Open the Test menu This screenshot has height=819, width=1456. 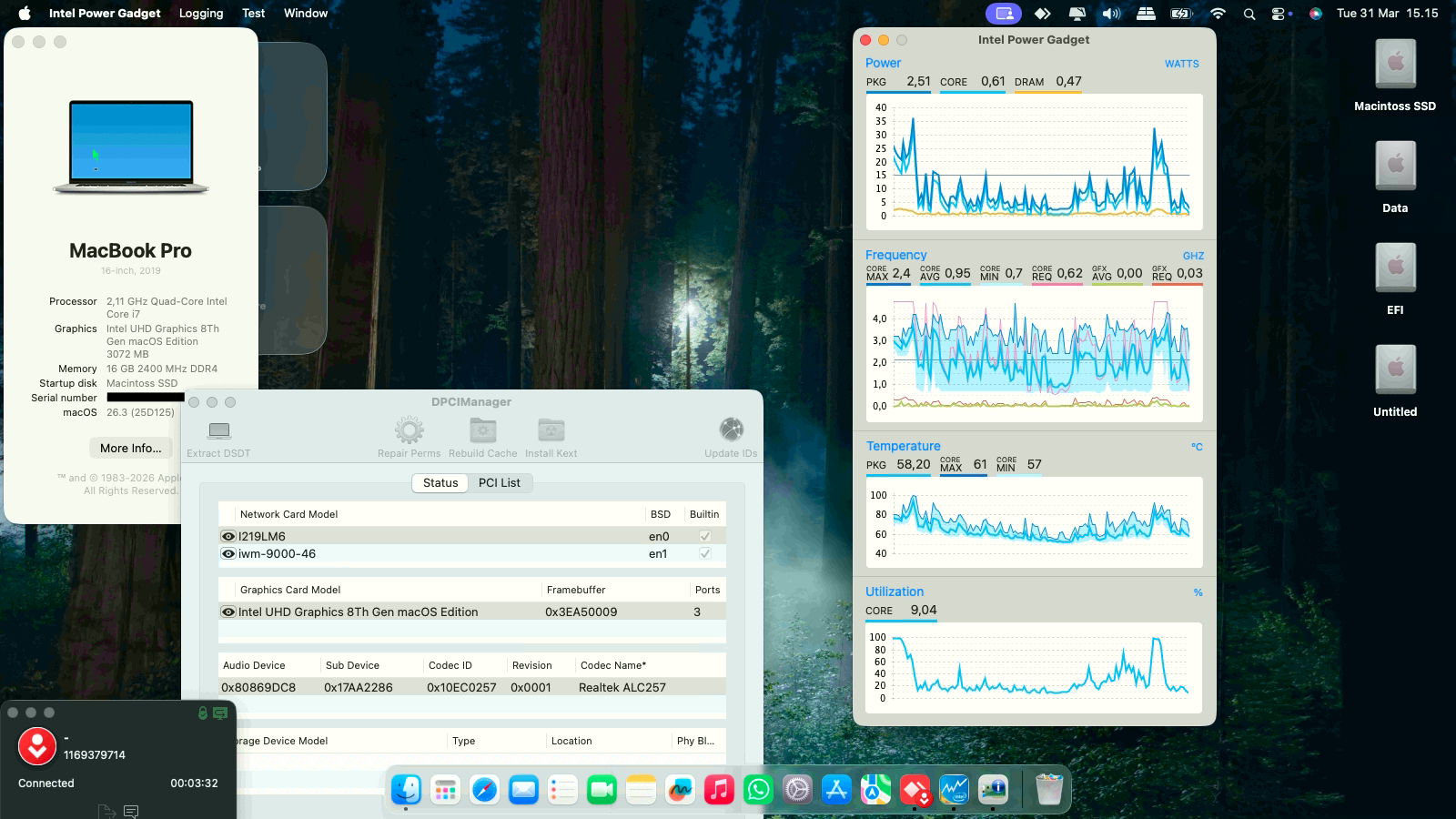[254, 13]
